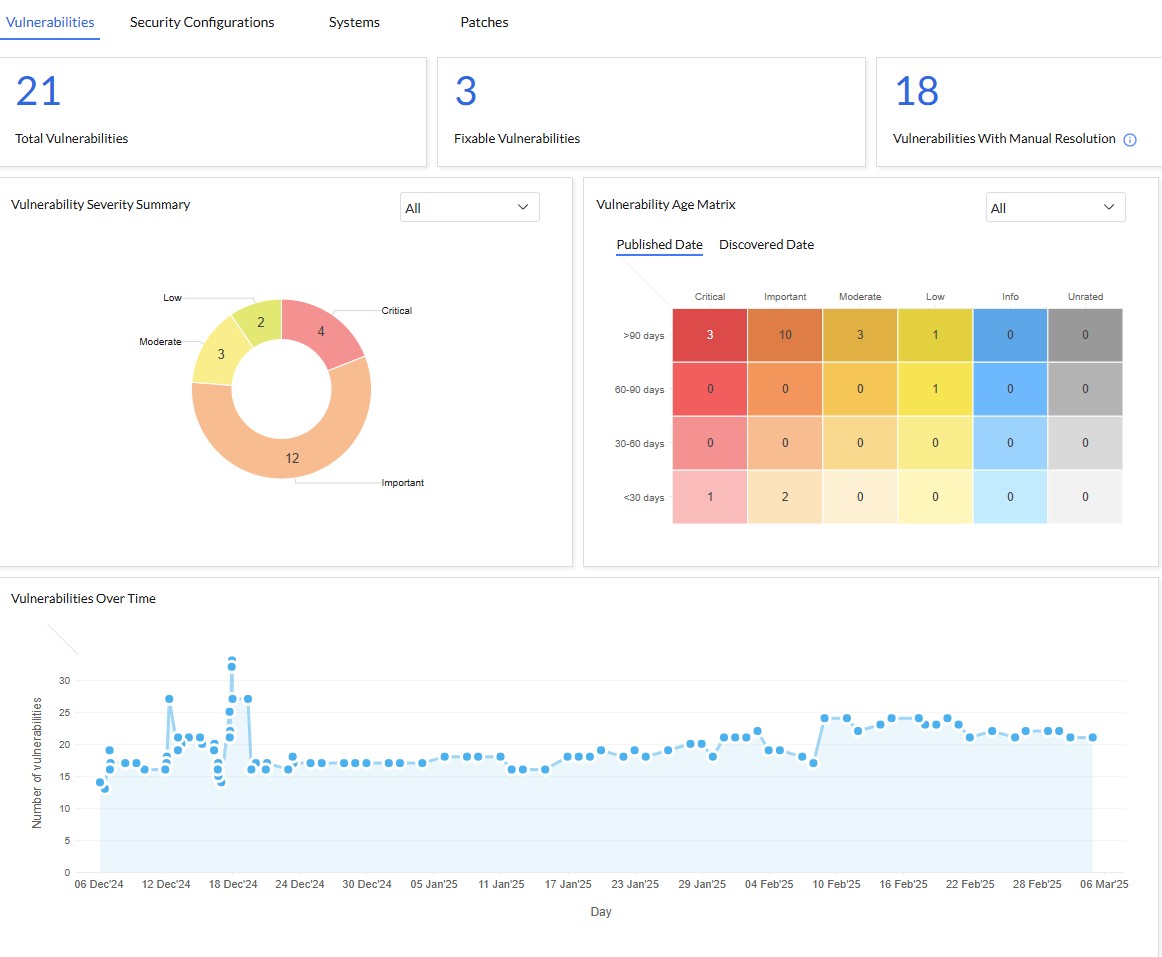Select Published Date matrix view
Image resolution: width=1162 pixels, height=957 pixels.
(x=659, y=245)
